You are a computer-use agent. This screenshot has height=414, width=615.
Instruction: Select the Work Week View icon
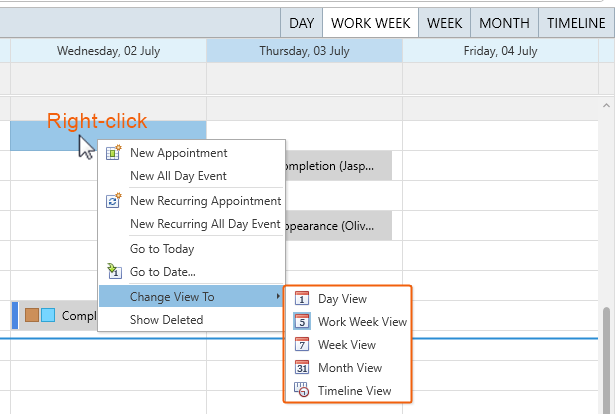302,321
